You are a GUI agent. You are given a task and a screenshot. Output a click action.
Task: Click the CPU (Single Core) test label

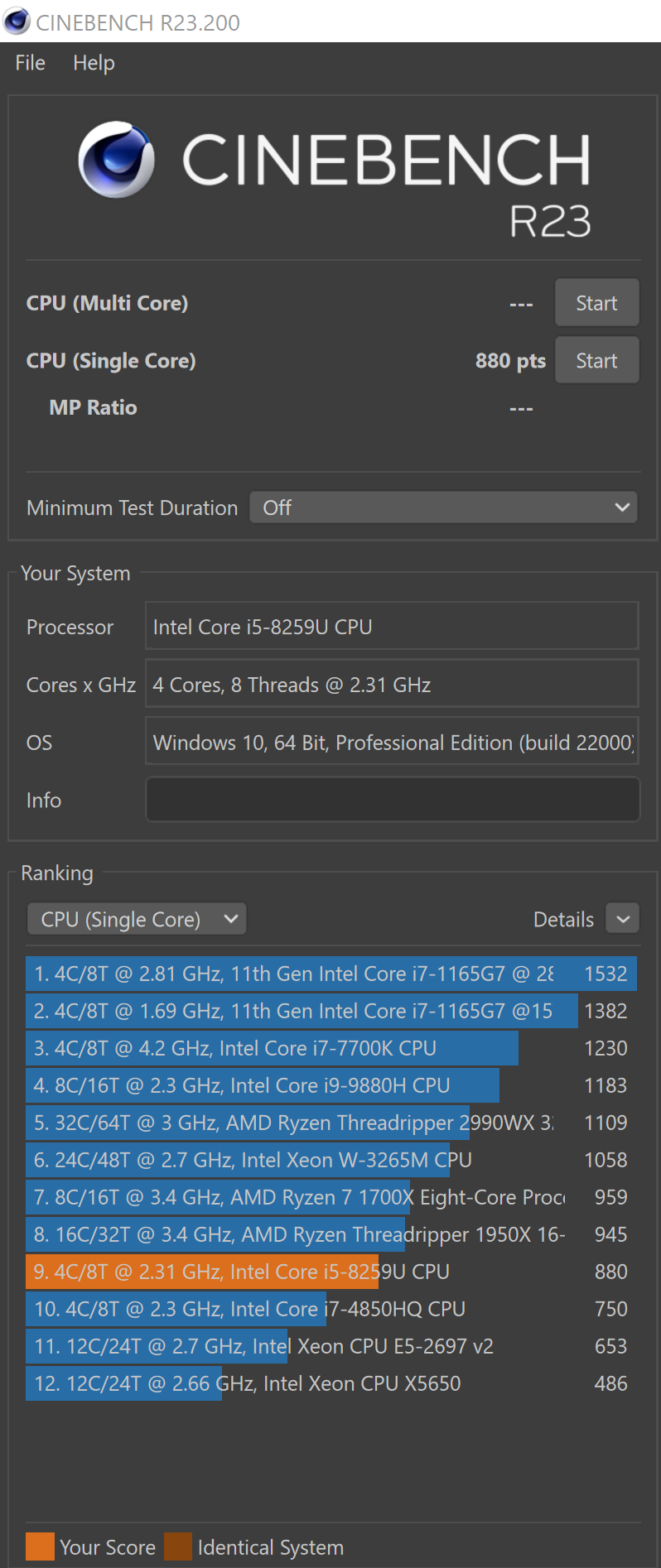pos(111,361)
